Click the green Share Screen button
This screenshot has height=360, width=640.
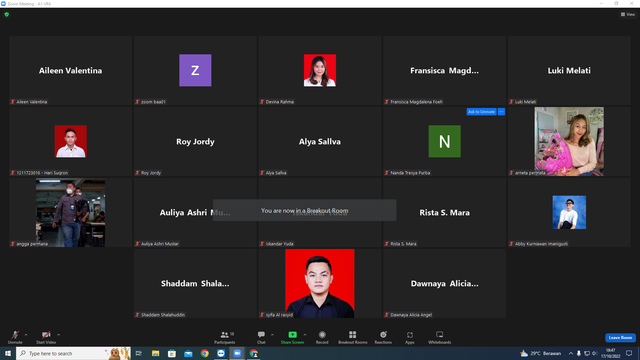coord(292,337)
